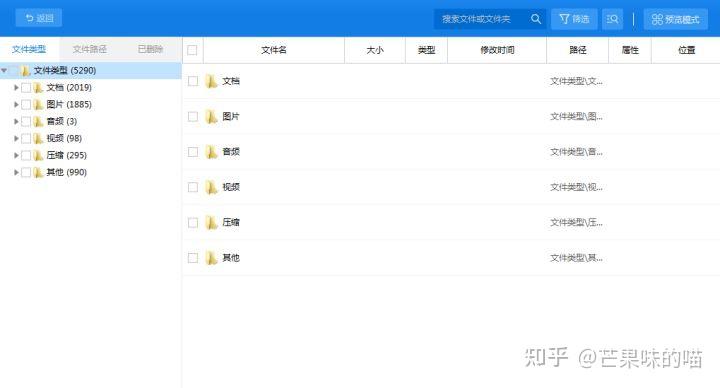Screen dimensions: 720x388
Task: Click the 文档 file name in list
Action: click(231, 81)
